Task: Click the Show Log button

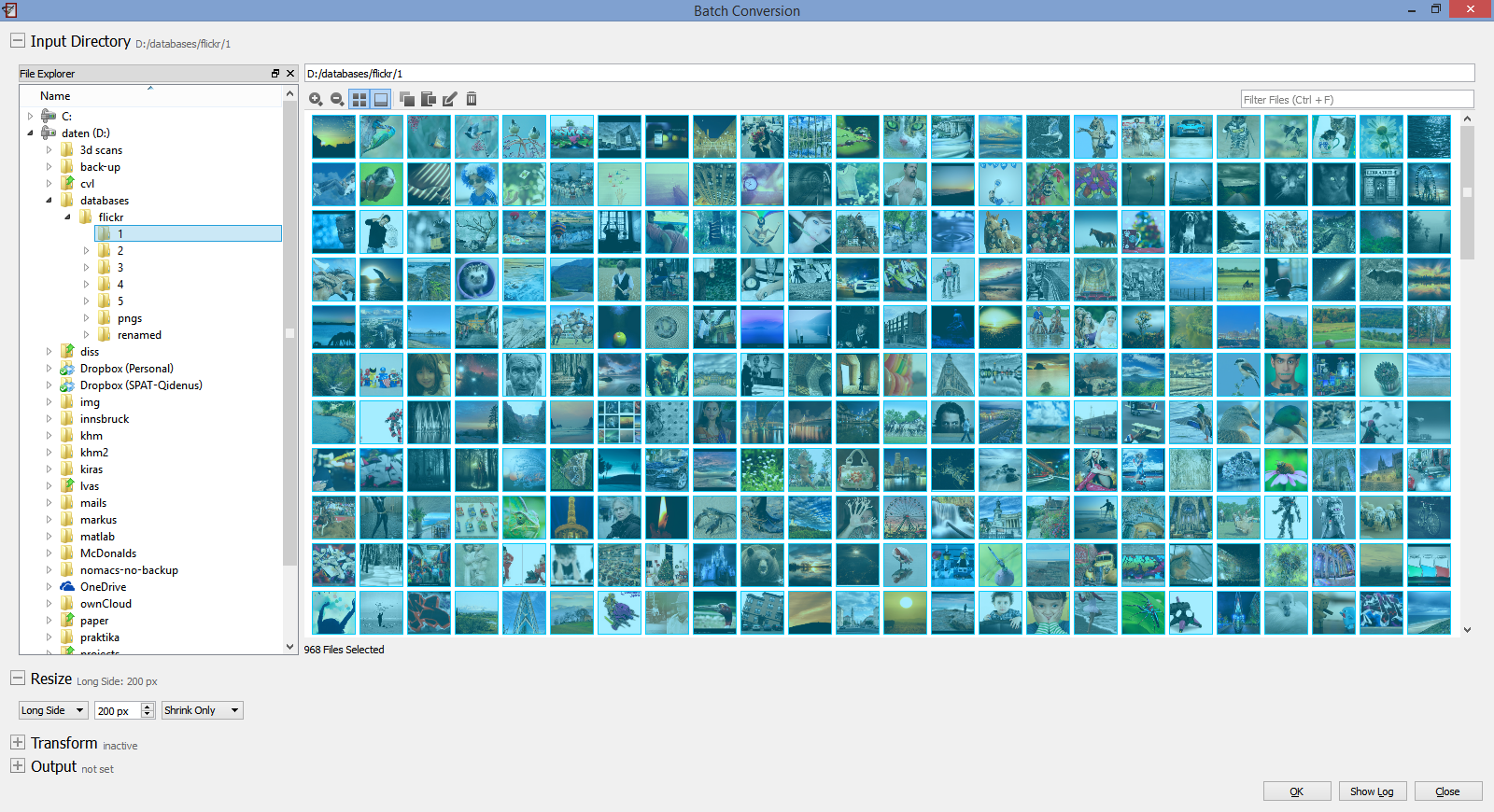Action: click(1372, 791)
